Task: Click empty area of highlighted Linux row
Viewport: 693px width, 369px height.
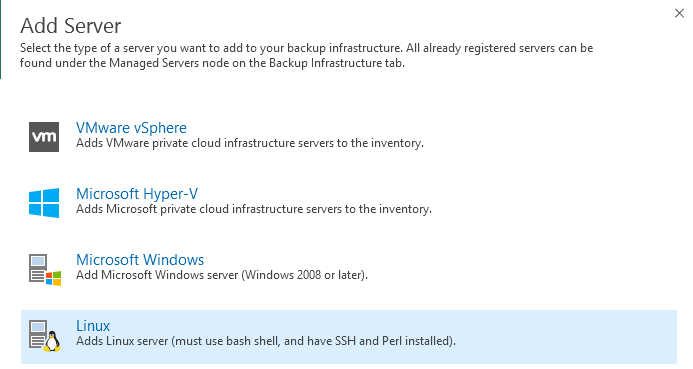Action: tap(566, 337)
